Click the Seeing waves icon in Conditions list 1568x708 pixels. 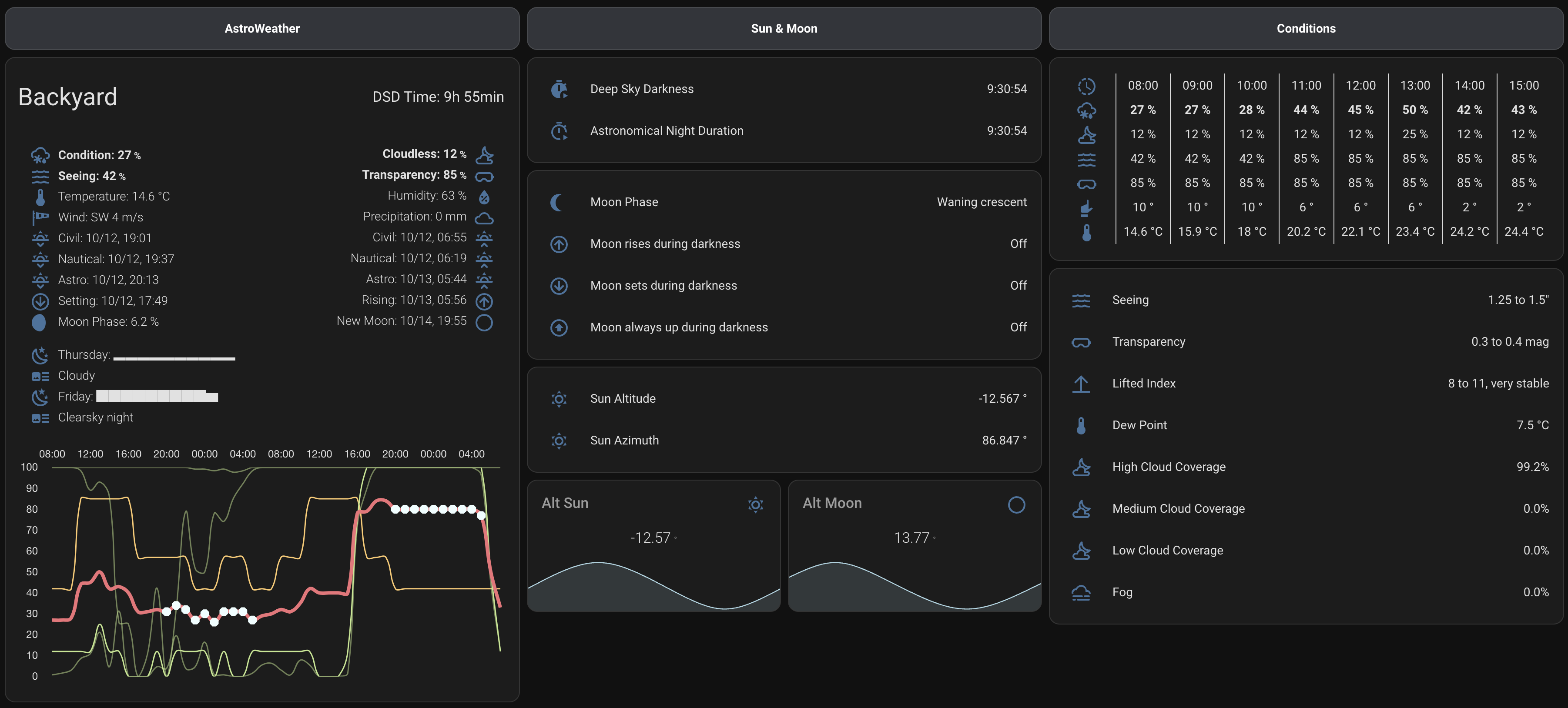[1081, 301]
